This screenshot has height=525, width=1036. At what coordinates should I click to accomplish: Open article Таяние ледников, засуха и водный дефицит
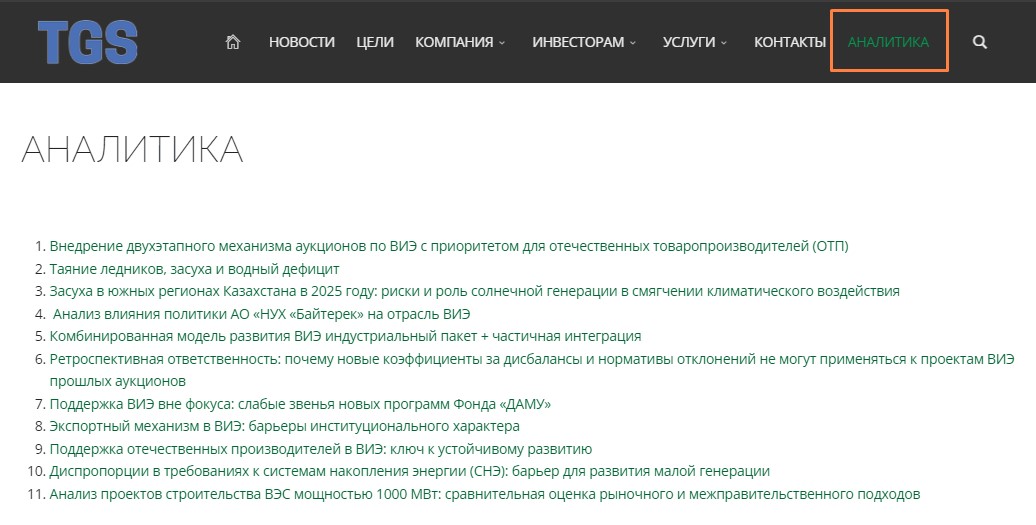(x=194, y=269)
